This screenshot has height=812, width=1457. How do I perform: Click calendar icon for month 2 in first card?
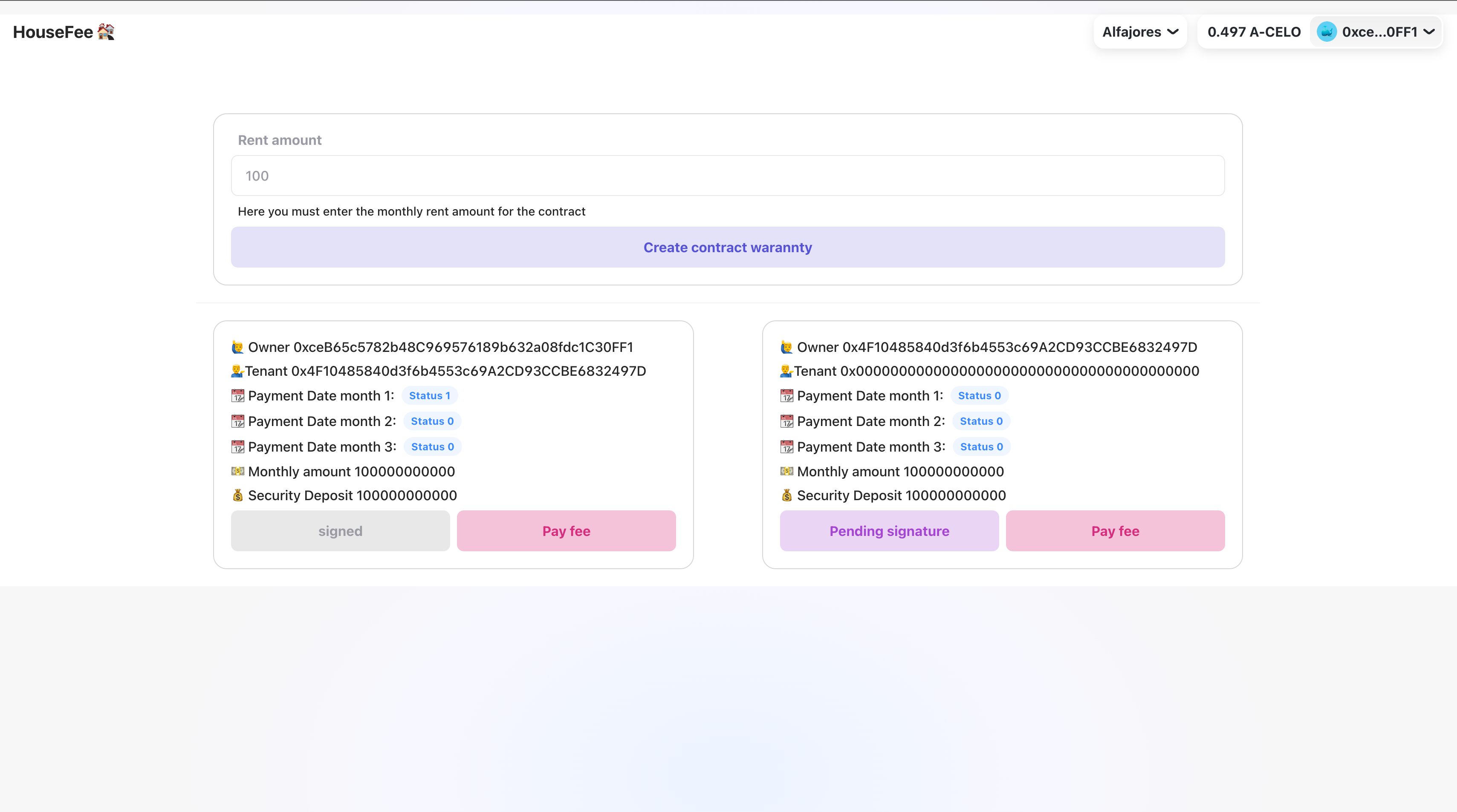click(x=237, y=421)
